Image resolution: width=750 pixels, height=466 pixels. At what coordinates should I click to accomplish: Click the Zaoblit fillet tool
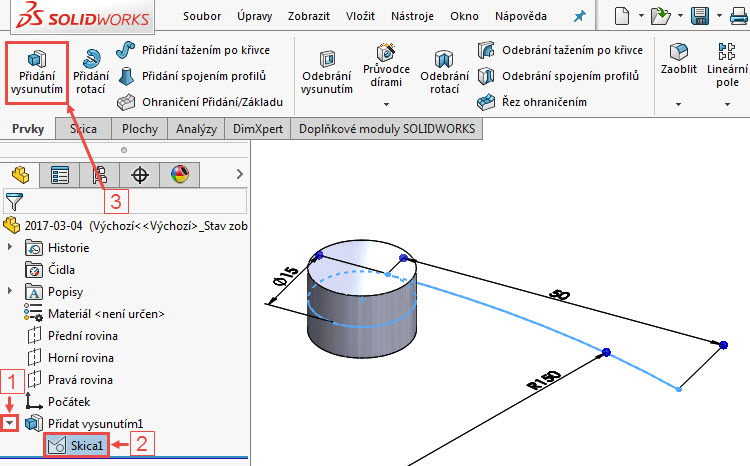tap(679, 59)
